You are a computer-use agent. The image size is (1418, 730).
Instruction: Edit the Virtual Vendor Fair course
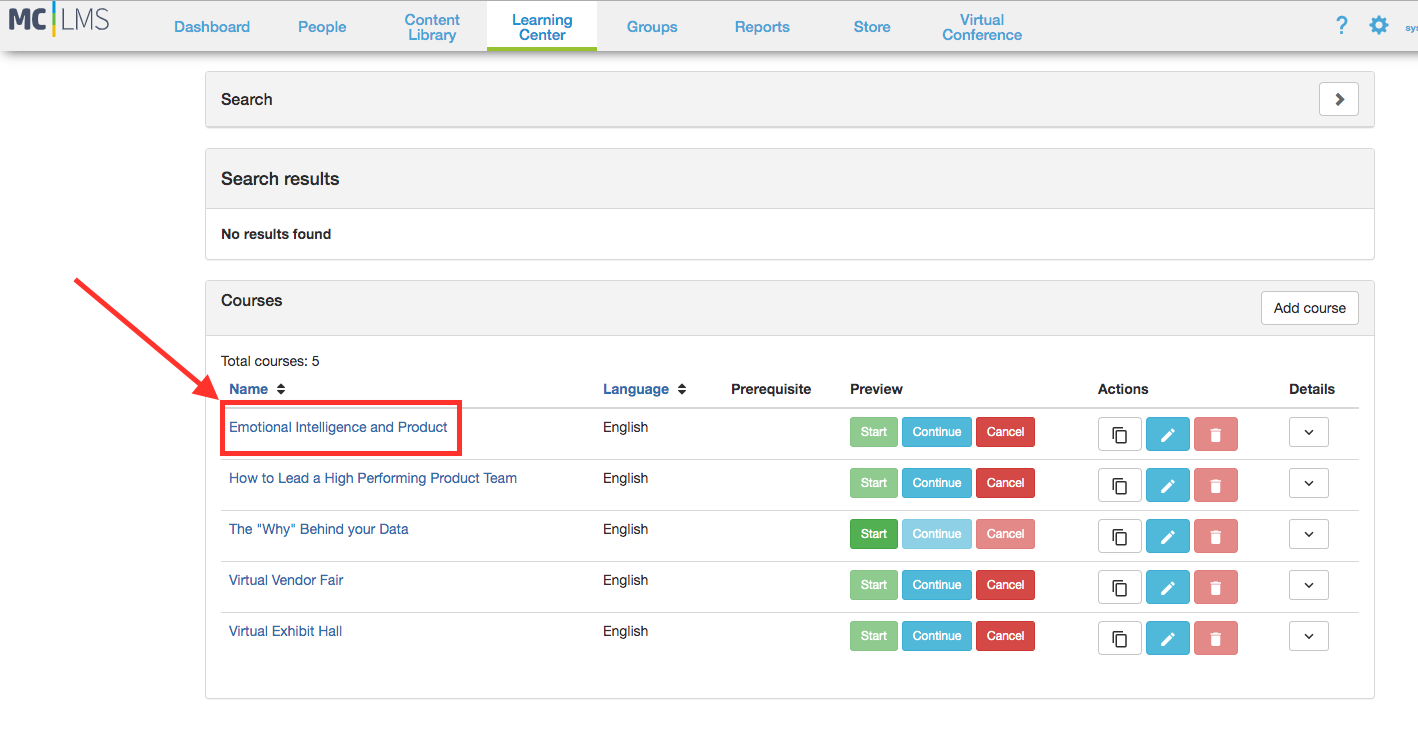click(x=1167, y=587)
